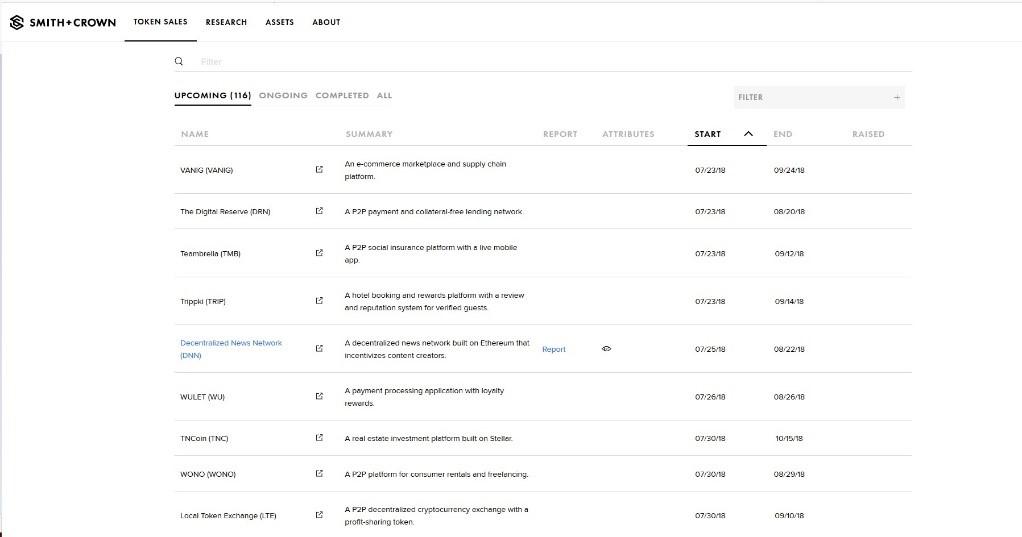Click the Smith+Crown logo icon
Viewport: 1022px width, 537px height.
pos(17,22)
